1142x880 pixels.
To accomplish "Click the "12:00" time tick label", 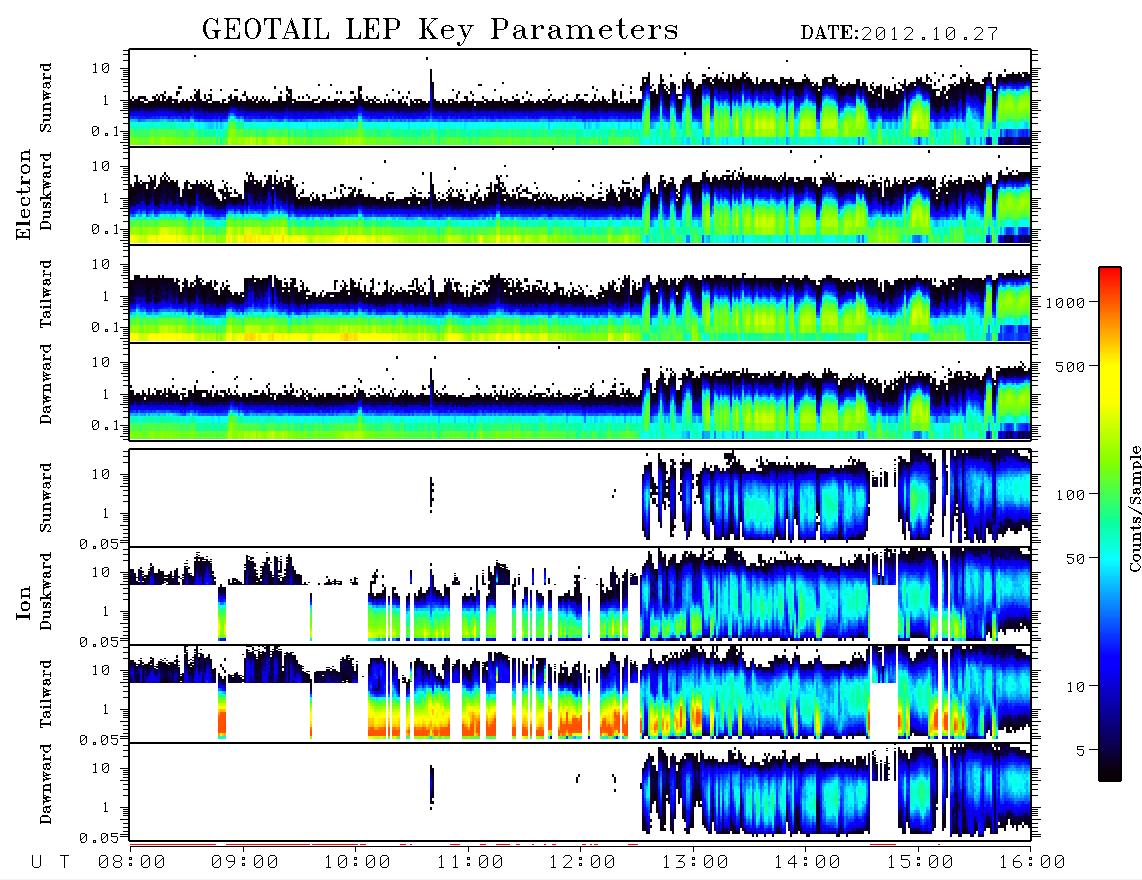I will click(x=582, y=863).
